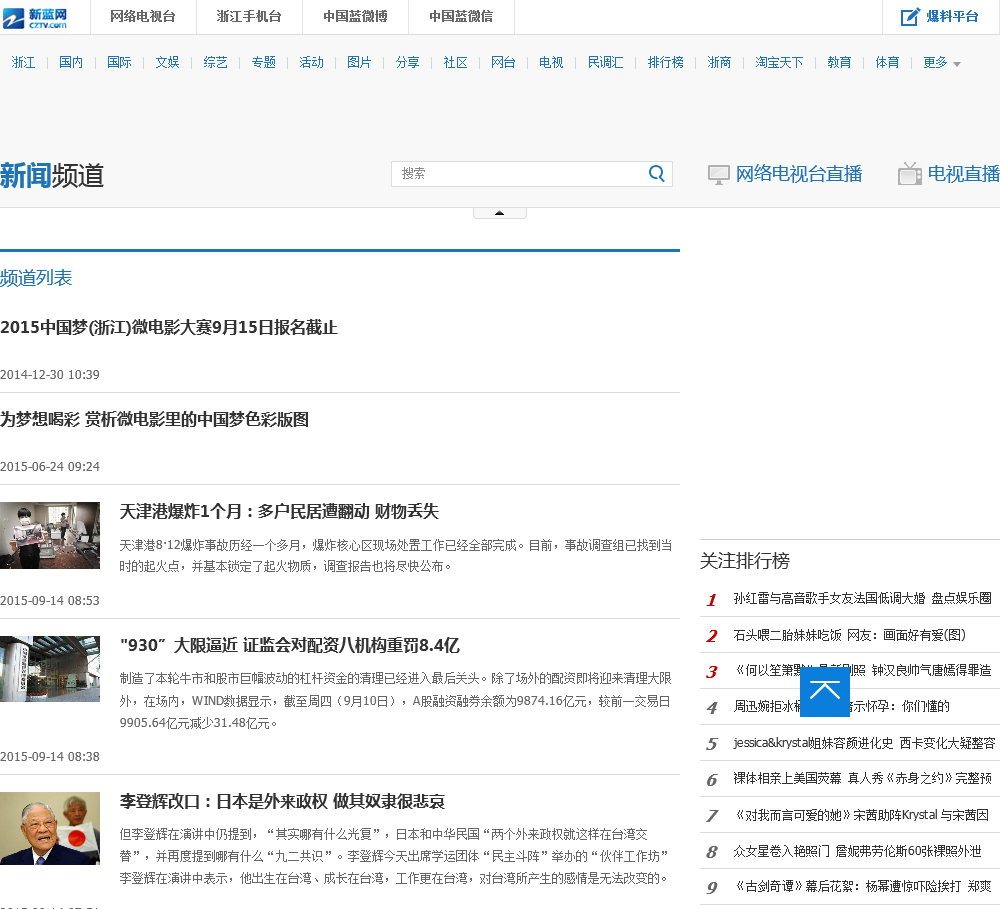The height and width of the screenshot is (909, 1000).
Task: Click the blue back-to-top arrow button
Action: pyautogui.click(x=825, y=692)
